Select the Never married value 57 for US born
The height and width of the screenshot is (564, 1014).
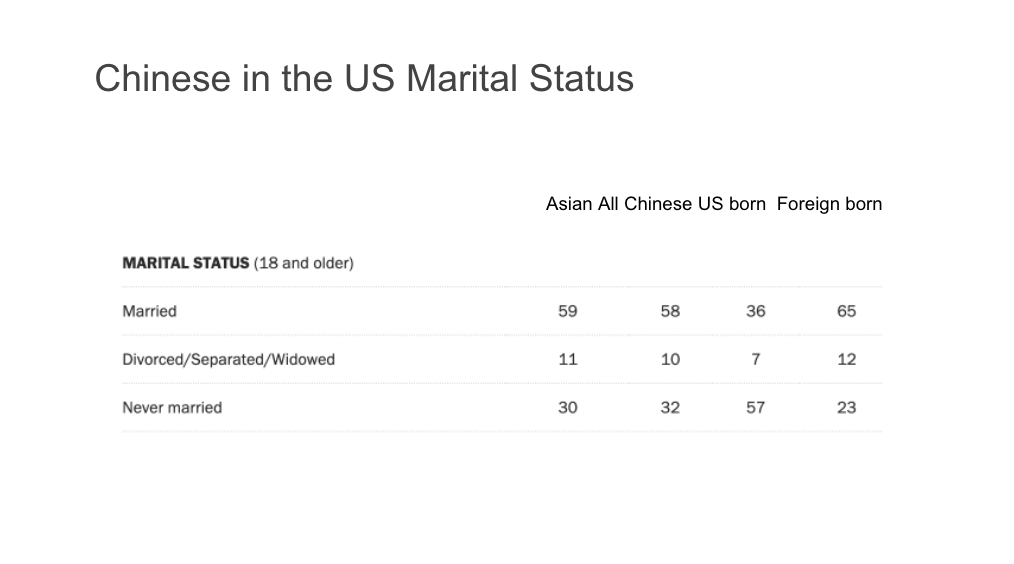pos(756,407)
